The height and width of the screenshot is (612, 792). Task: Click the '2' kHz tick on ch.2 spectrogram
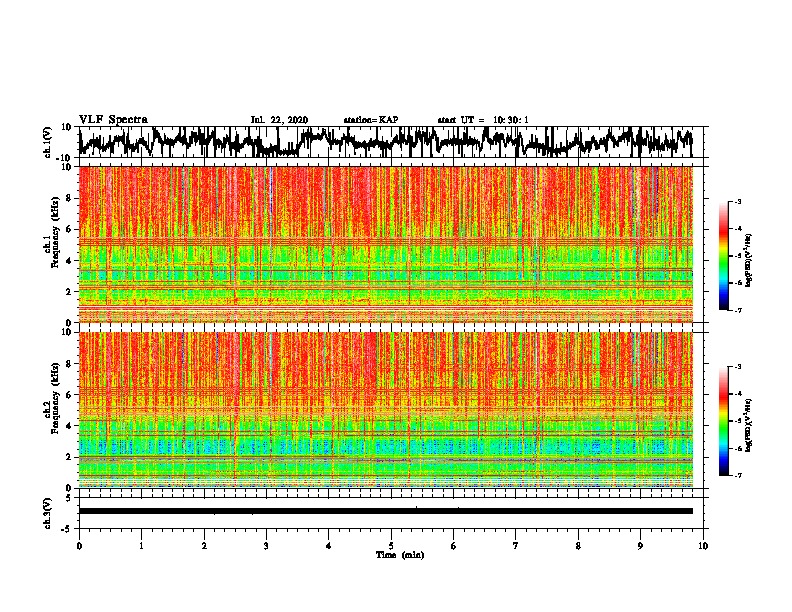coord(69,457)
